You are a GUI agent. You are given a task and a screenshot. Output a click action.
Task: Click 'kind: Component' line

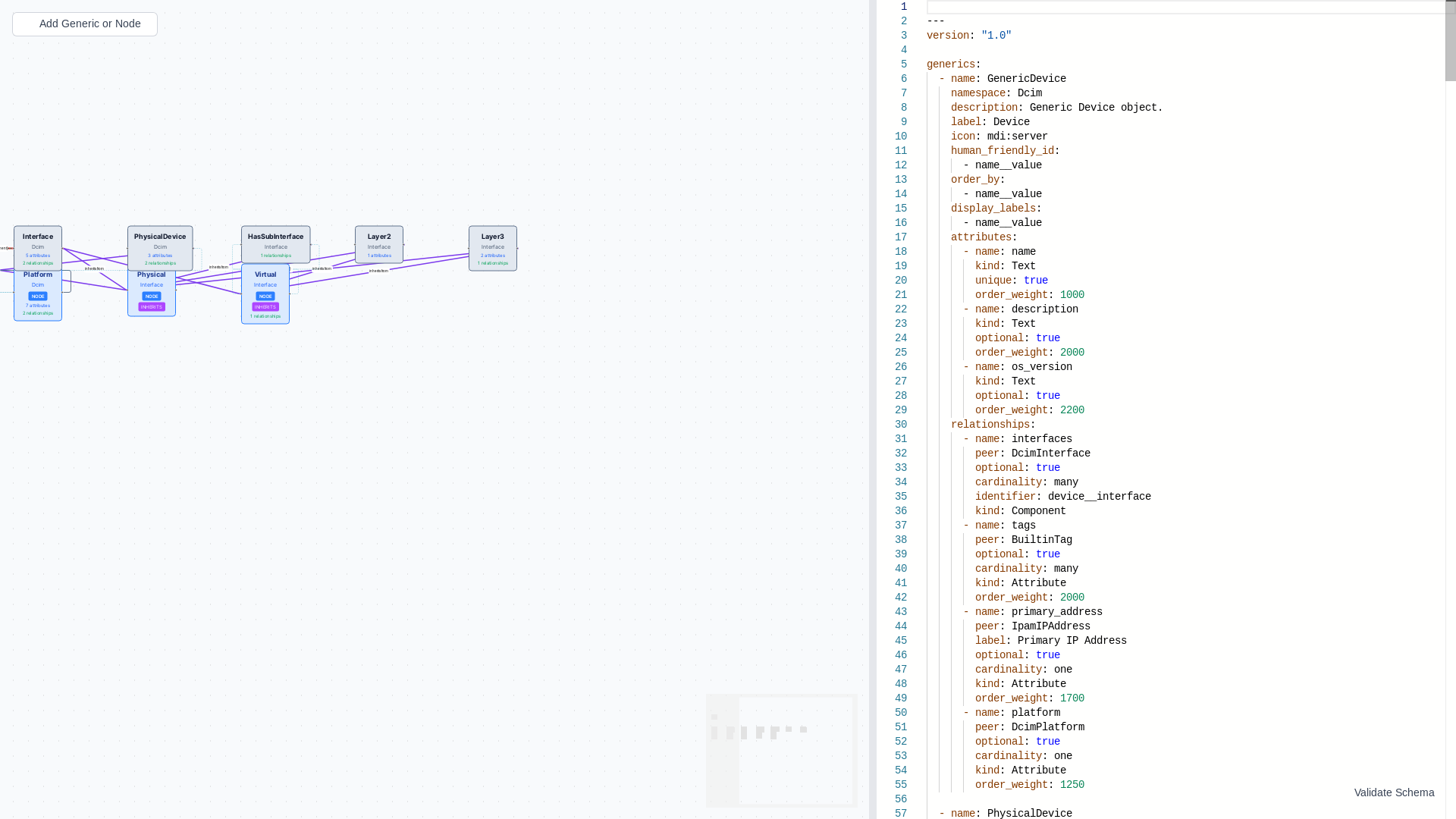pos(1021,511)
